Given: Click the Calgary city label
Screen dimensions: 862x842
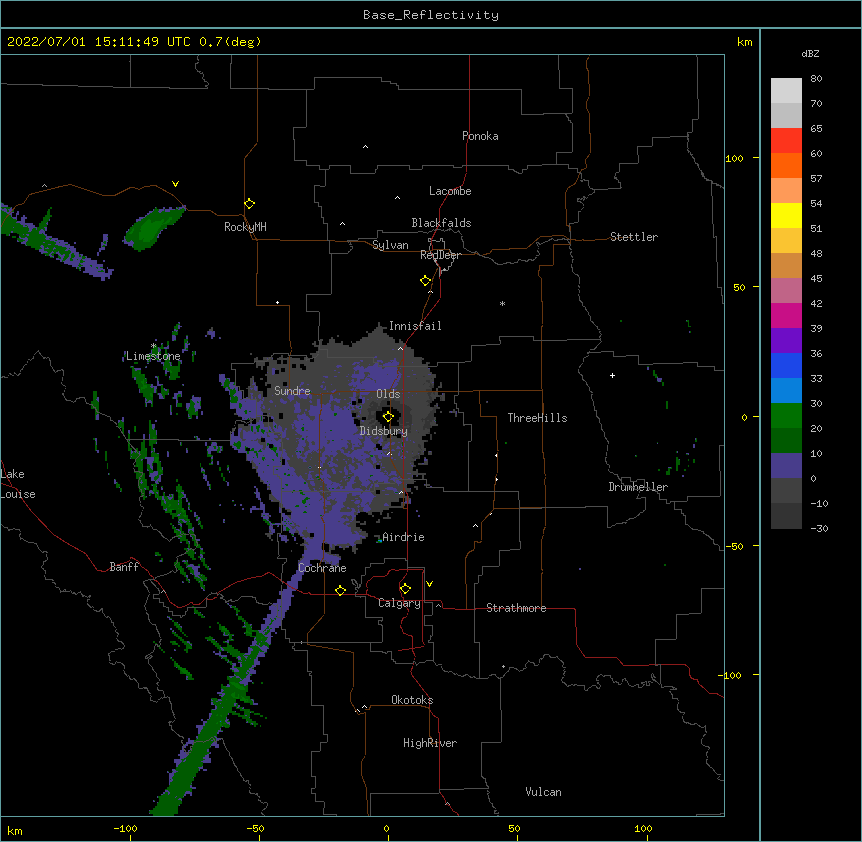Looking at the screenshot, I should pos(399,603).
